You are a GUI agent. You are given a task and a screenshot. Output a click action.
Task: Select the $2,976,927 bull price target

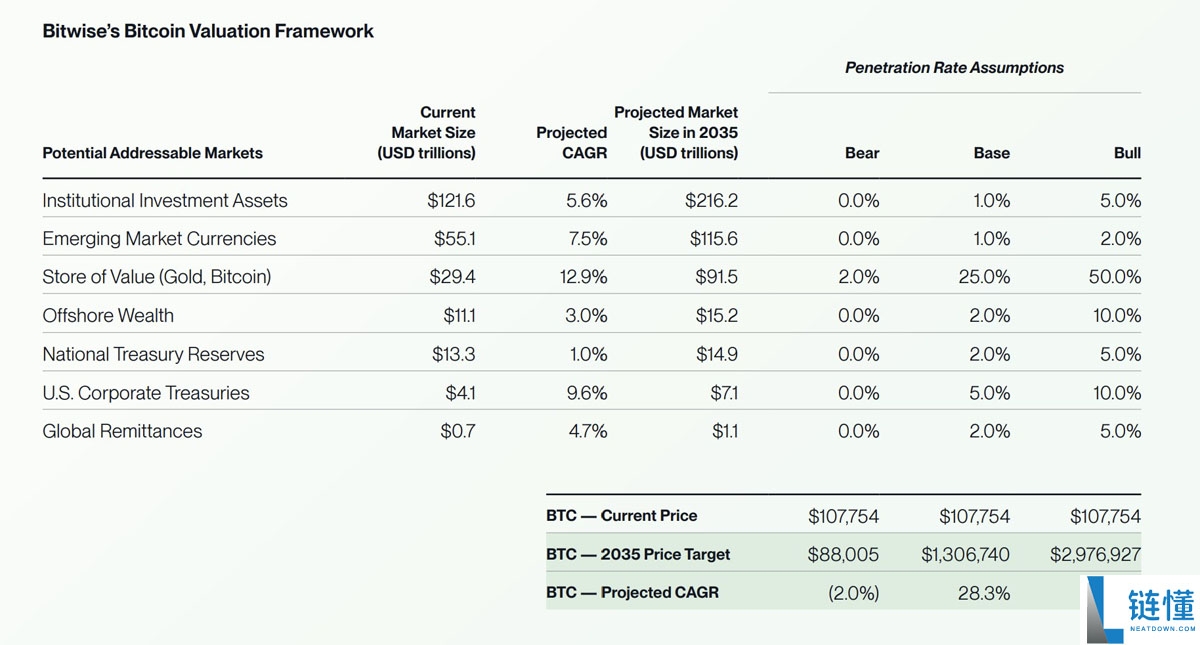click(x=1095, y=554)
